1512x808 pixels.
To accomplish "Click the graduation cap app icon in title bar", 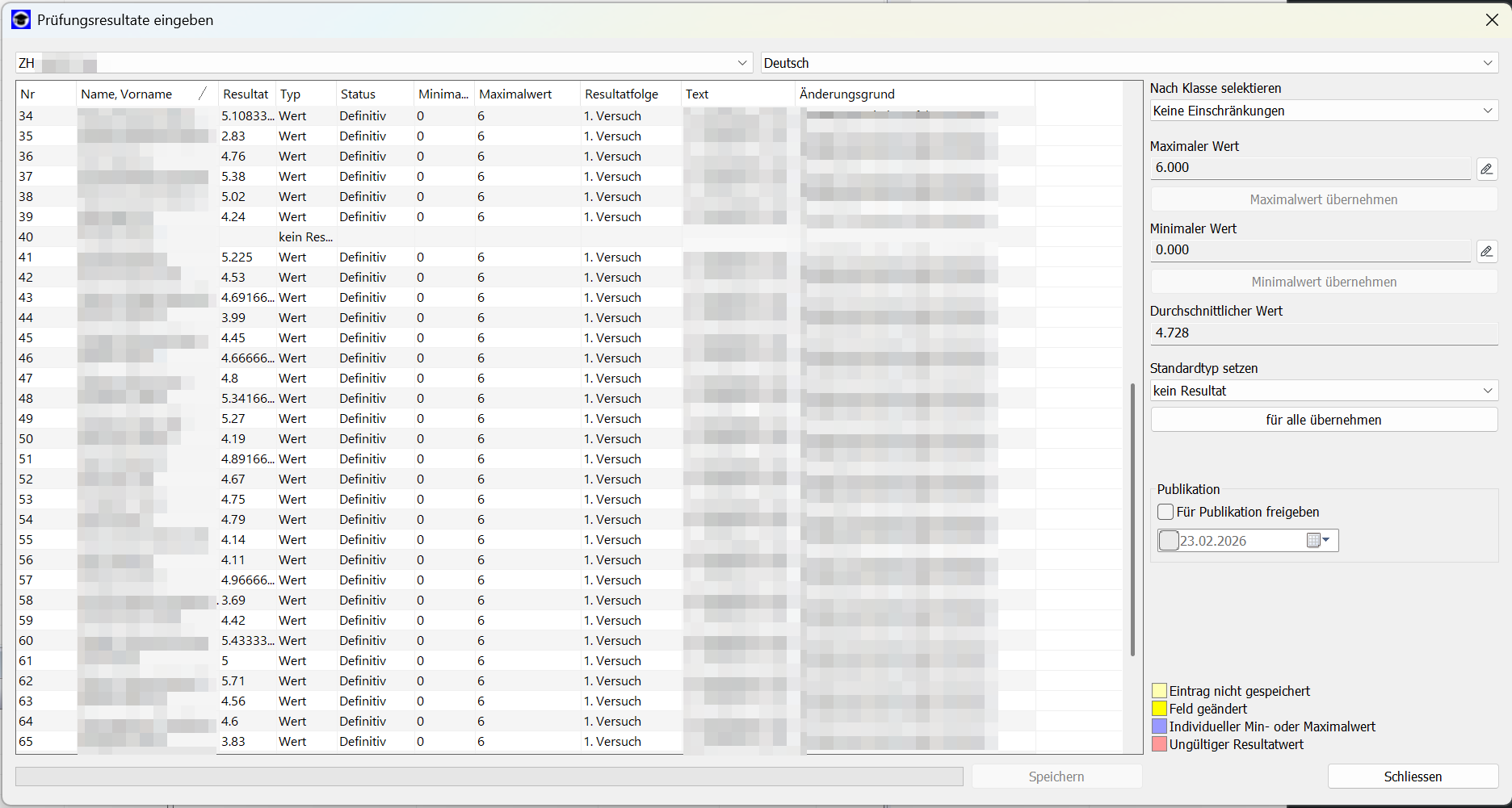I will click(20, 20).
